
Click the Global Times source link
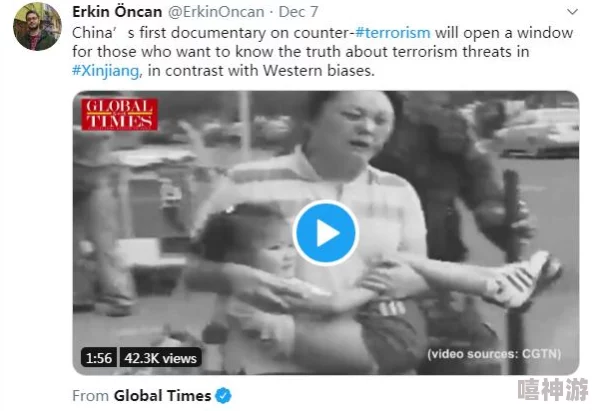pos(163,396)
